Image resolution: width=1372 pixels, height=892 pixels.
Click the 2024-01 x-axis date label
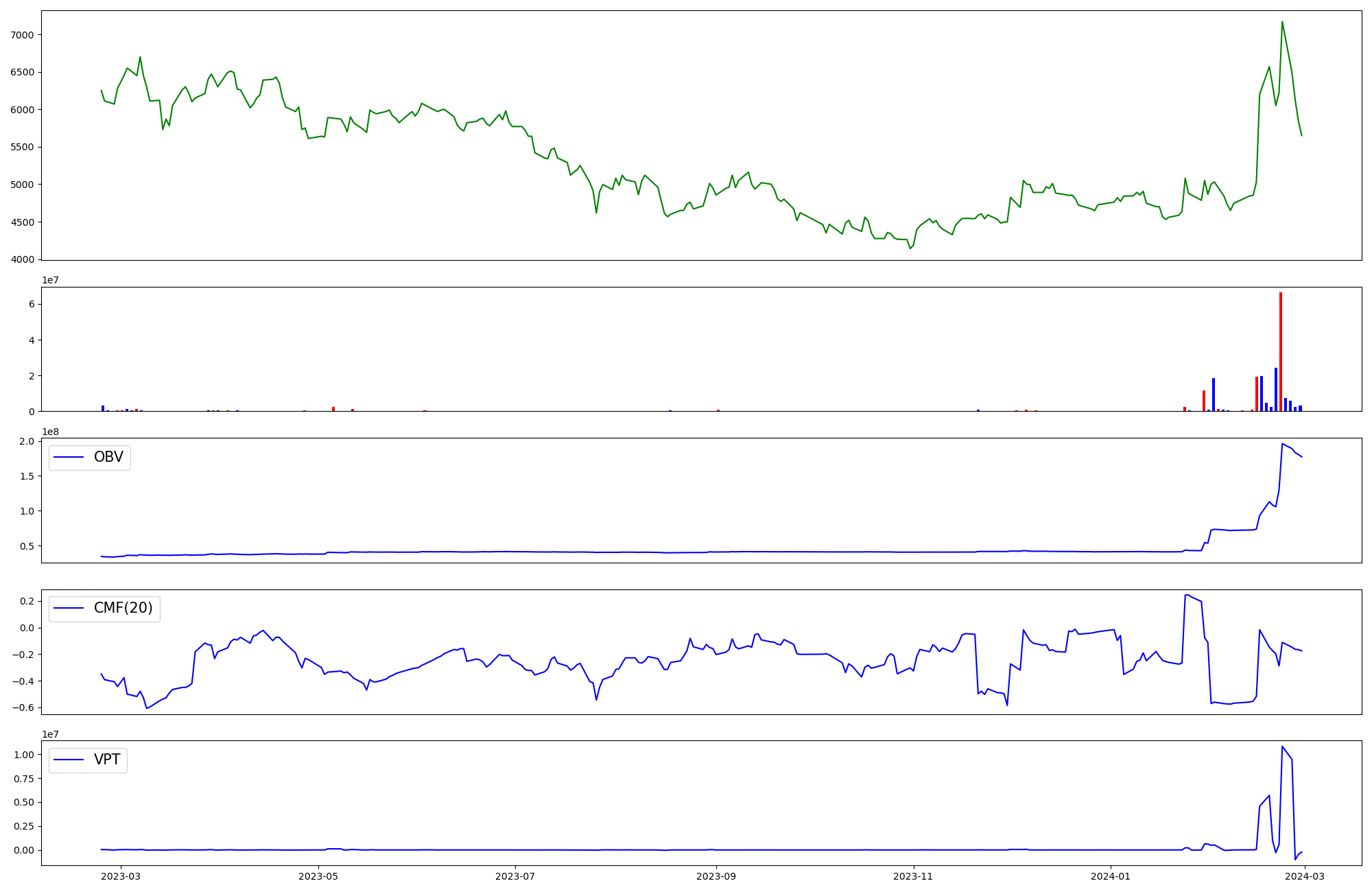1111,876
